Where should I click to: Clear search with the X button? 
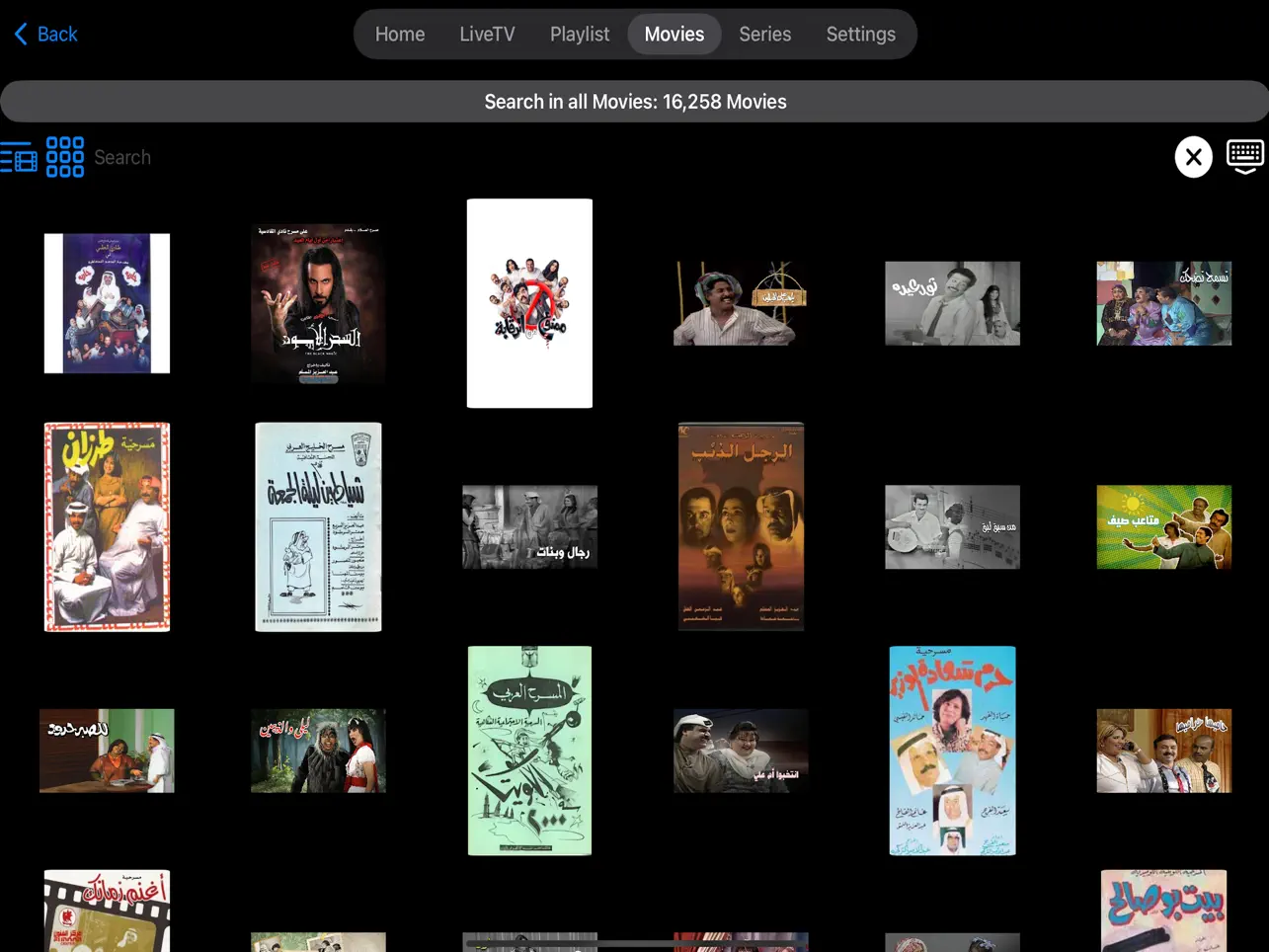pyautogui.click(x=1193, y=157)
